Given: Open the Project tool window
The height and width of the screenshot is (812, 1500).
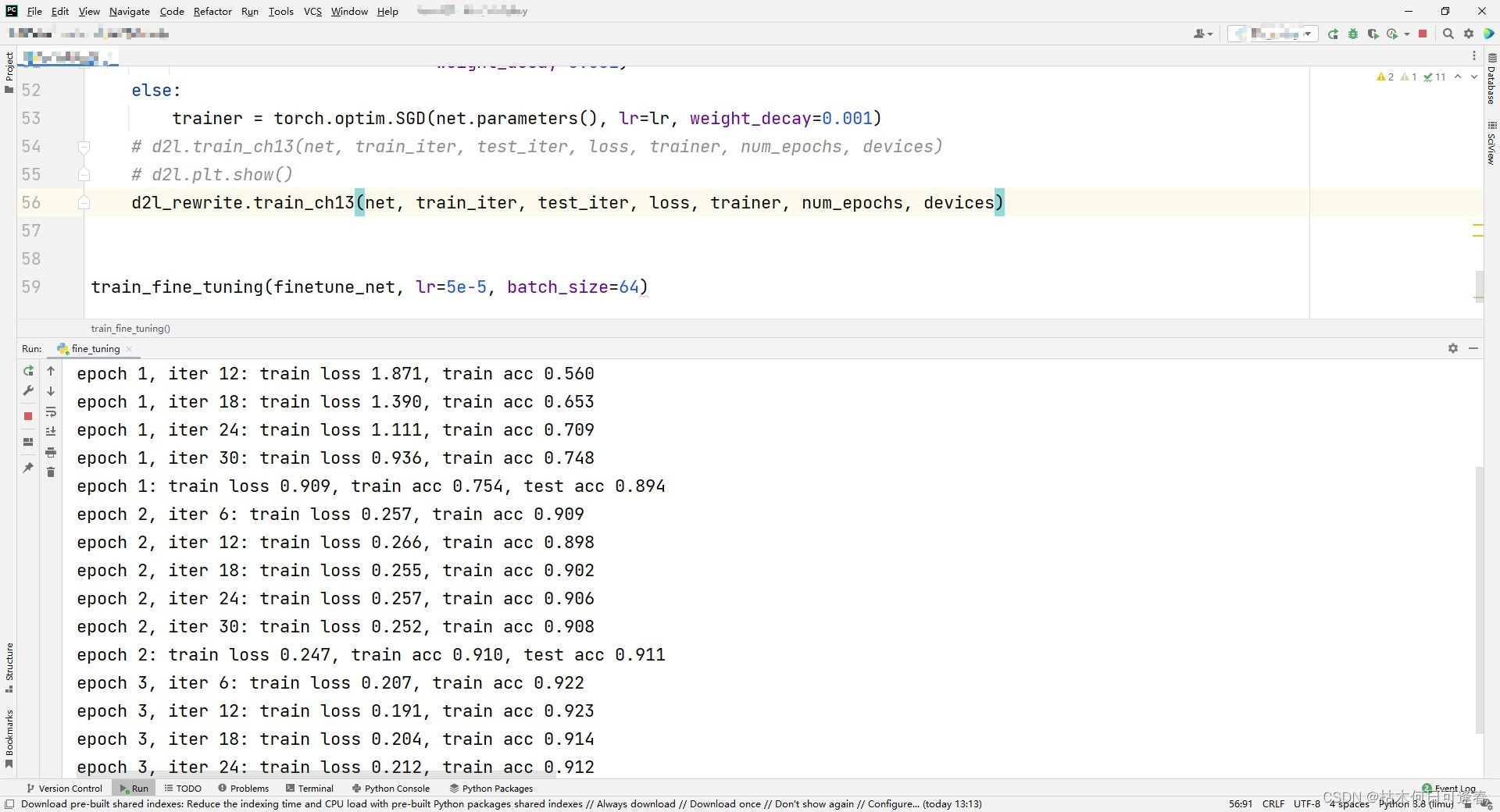Looking at the screenshot, I should click(9, 73).
